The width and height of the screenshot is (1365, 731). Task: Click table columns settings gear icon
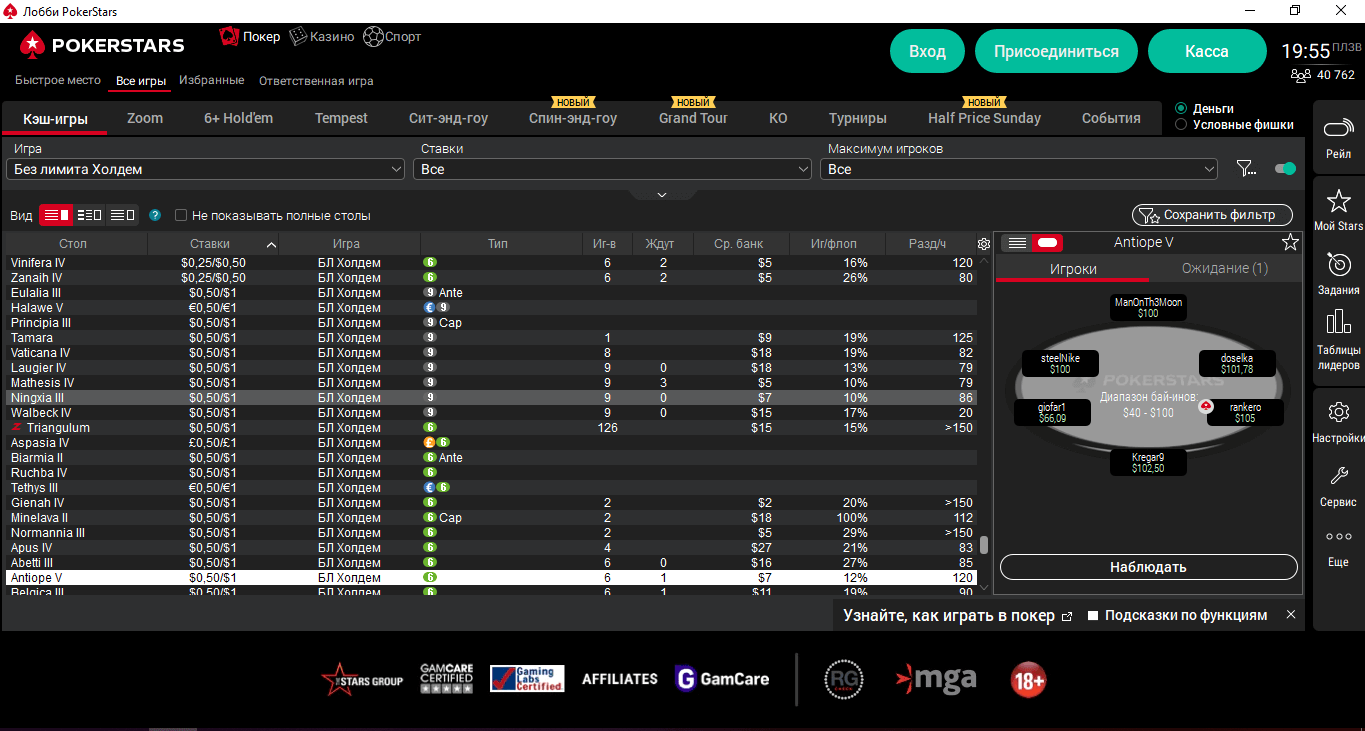click(984, 244)
